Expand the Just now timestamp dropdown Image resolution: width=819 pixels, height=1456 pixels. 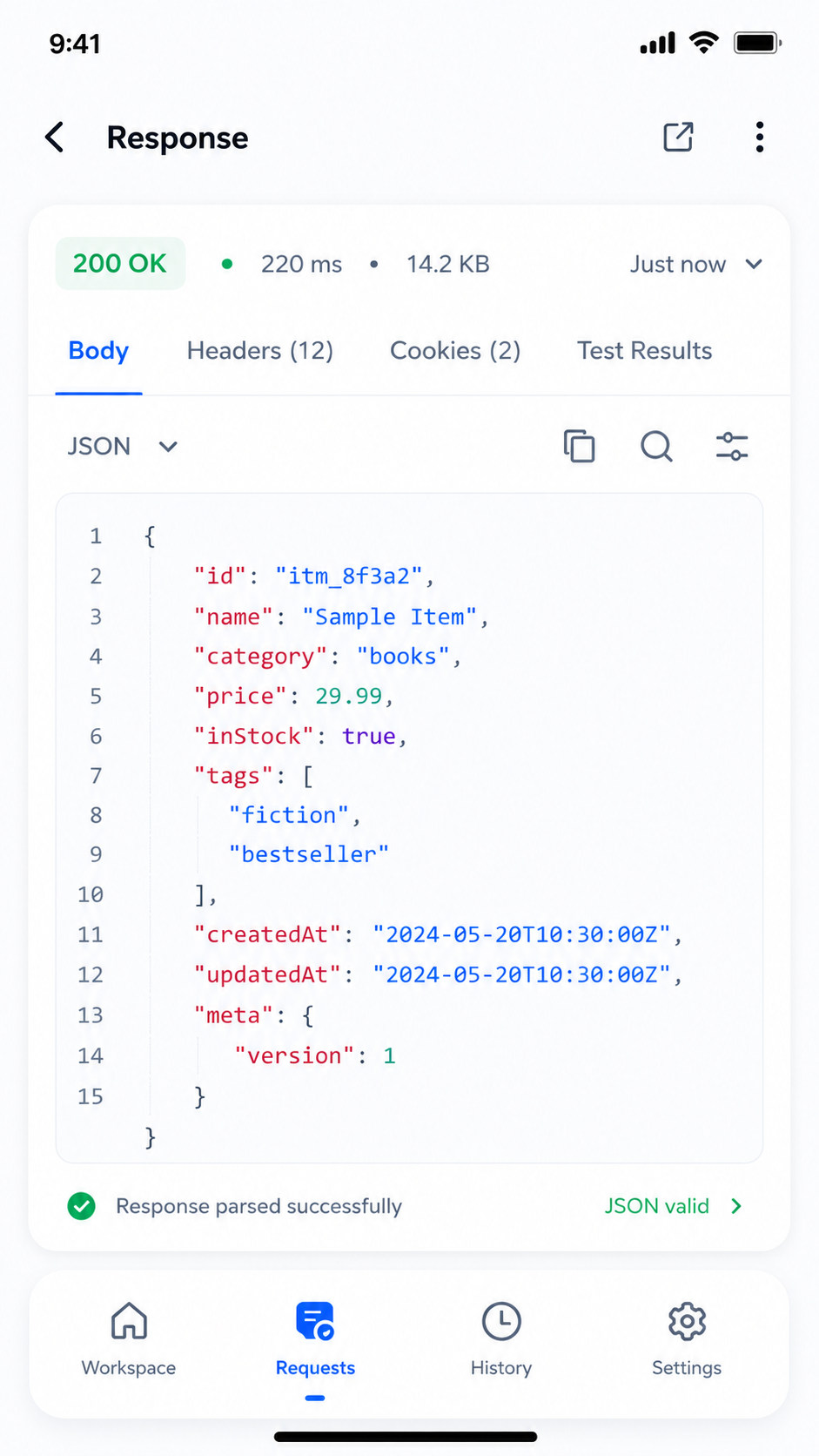[696, 264]
